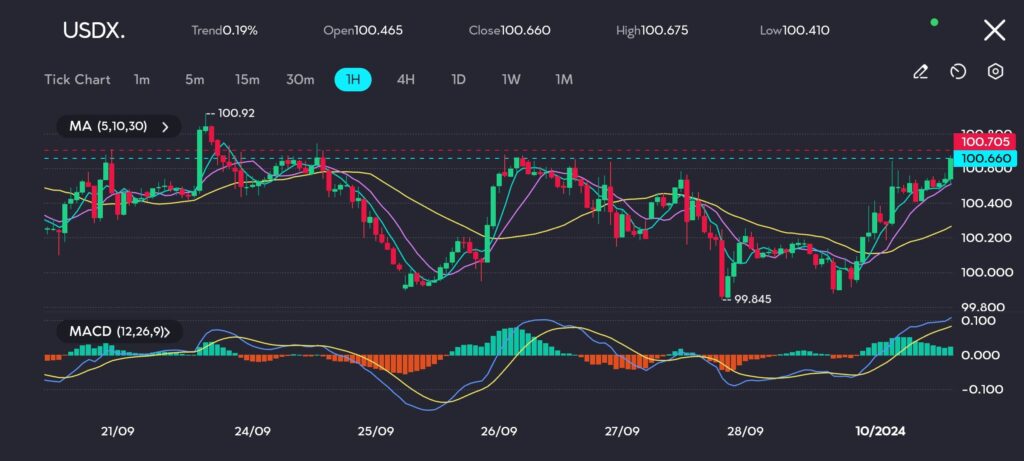Expand the MACD (12,26,9) indicator selector
This screenshot has width=1024, height=461.
tap(117, 331)
